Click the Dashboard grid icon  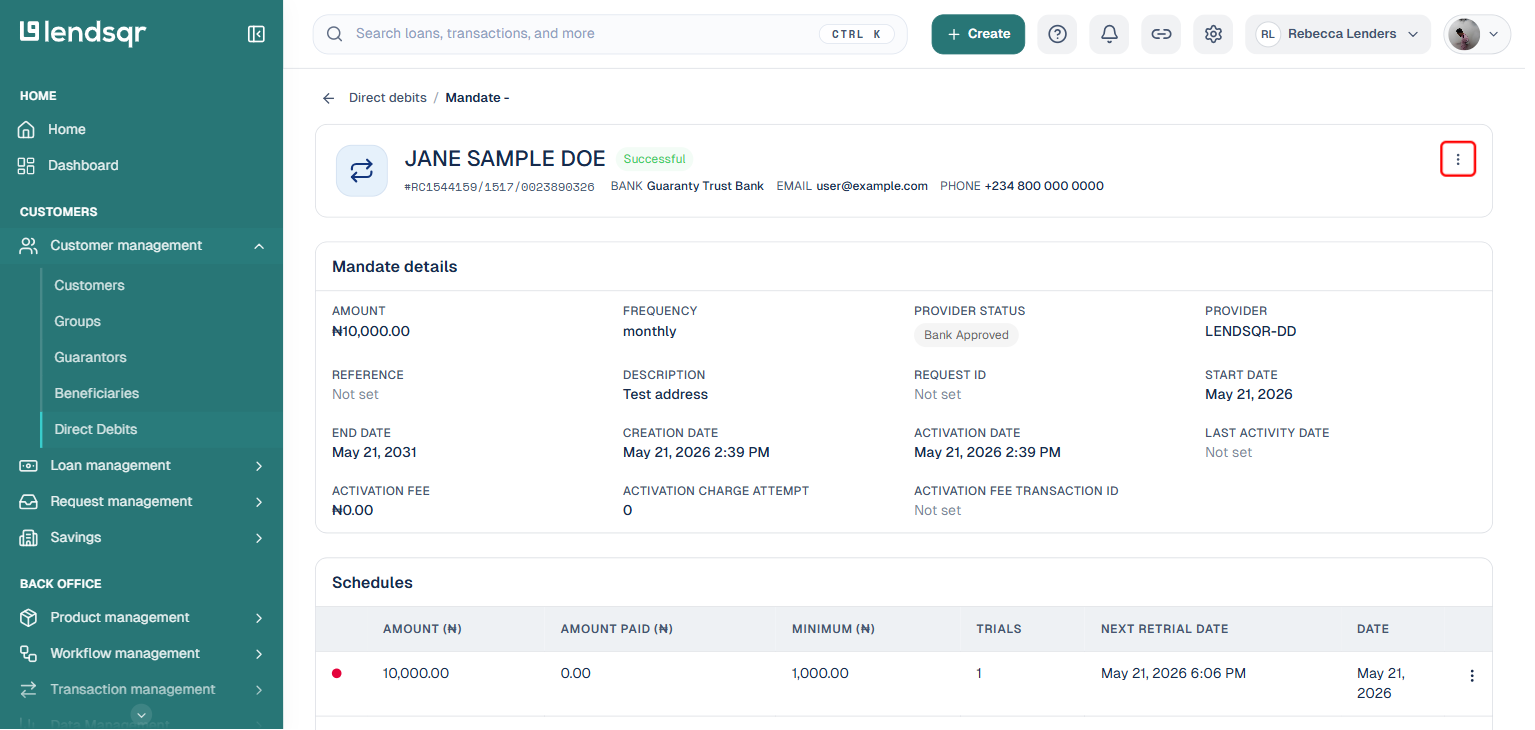tap(27, 165)
